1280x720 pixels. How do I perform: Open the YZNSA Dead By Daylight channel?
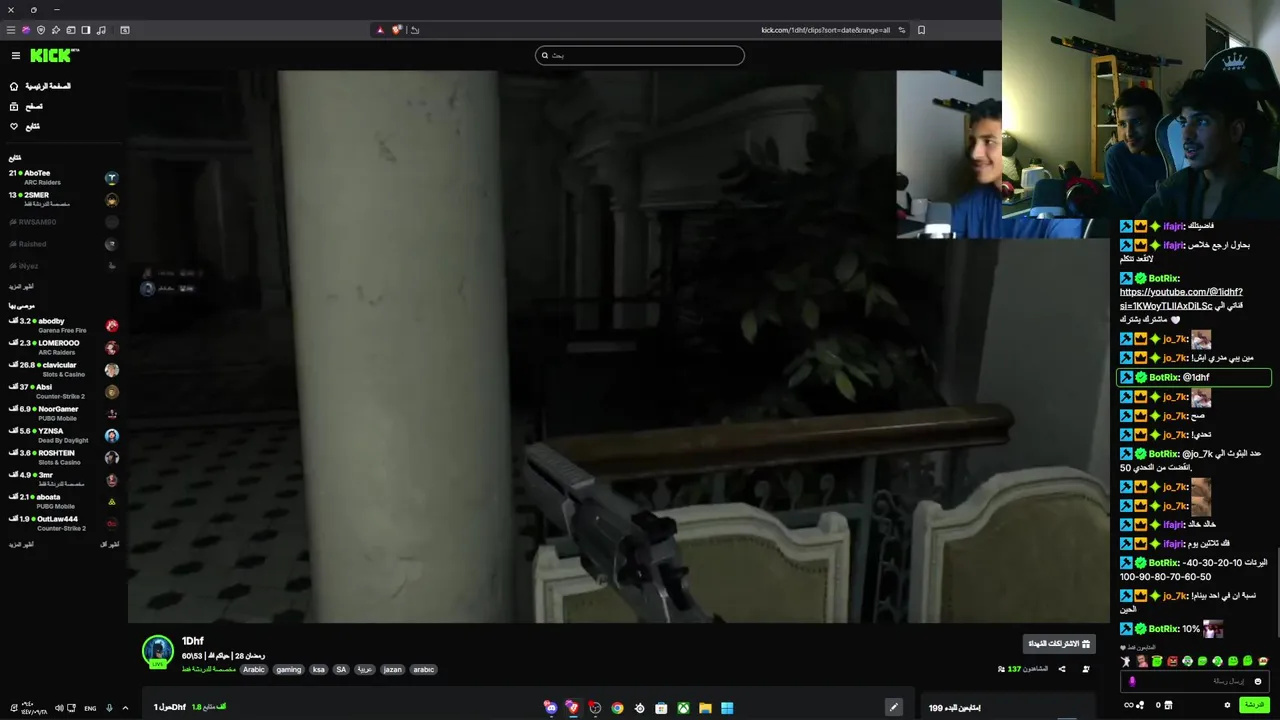pos(62,436)
